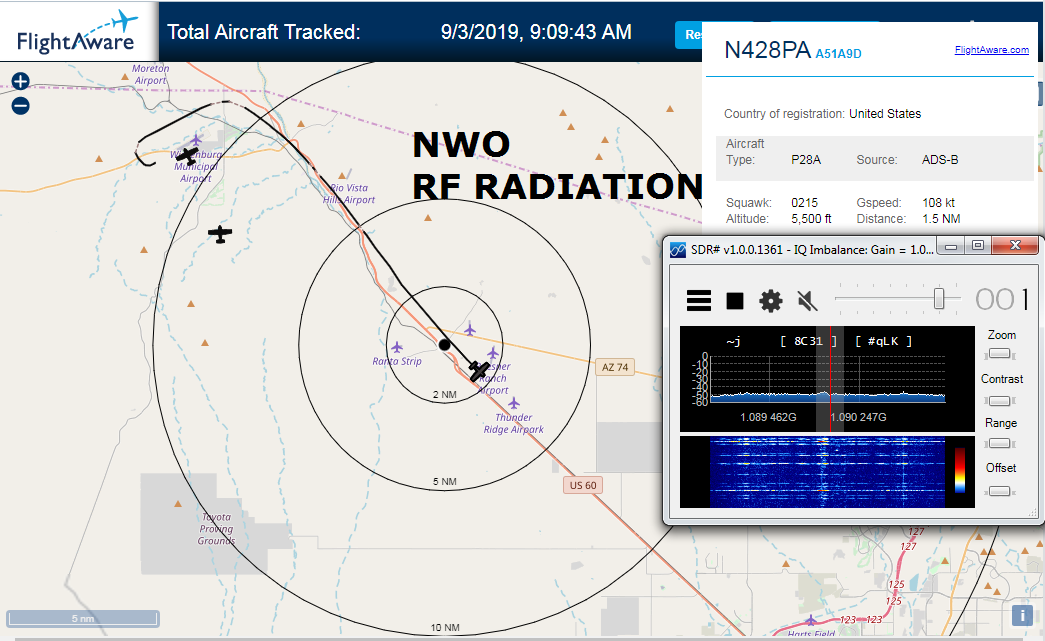The height and width of the screenshot is (641, 1045).
Task: Click the FlightAware logo
Action: pos(78,32)
